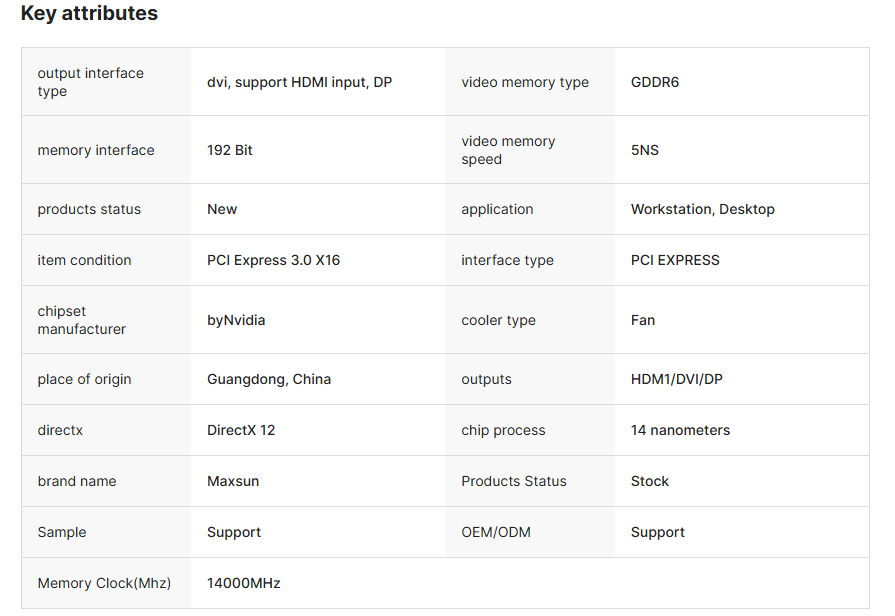Screen dimensions: 895x616
Task: Click the 14 nanometers chip process value
Action: (x=680, y=430)
